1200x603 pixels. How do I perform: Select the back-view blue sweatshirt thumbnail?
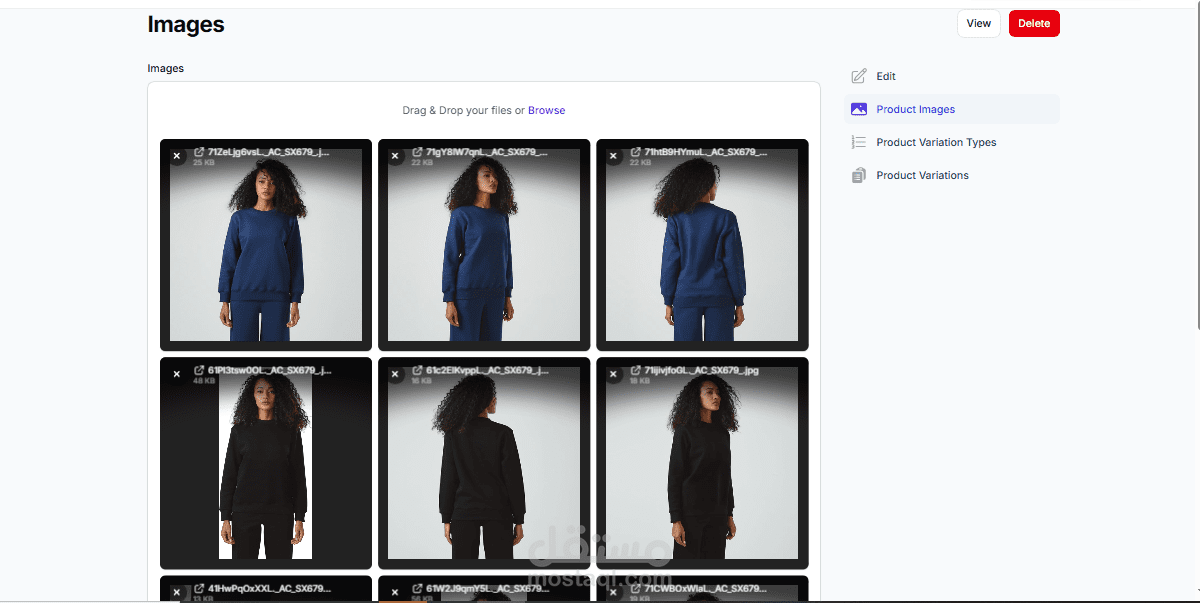point(702,245)
